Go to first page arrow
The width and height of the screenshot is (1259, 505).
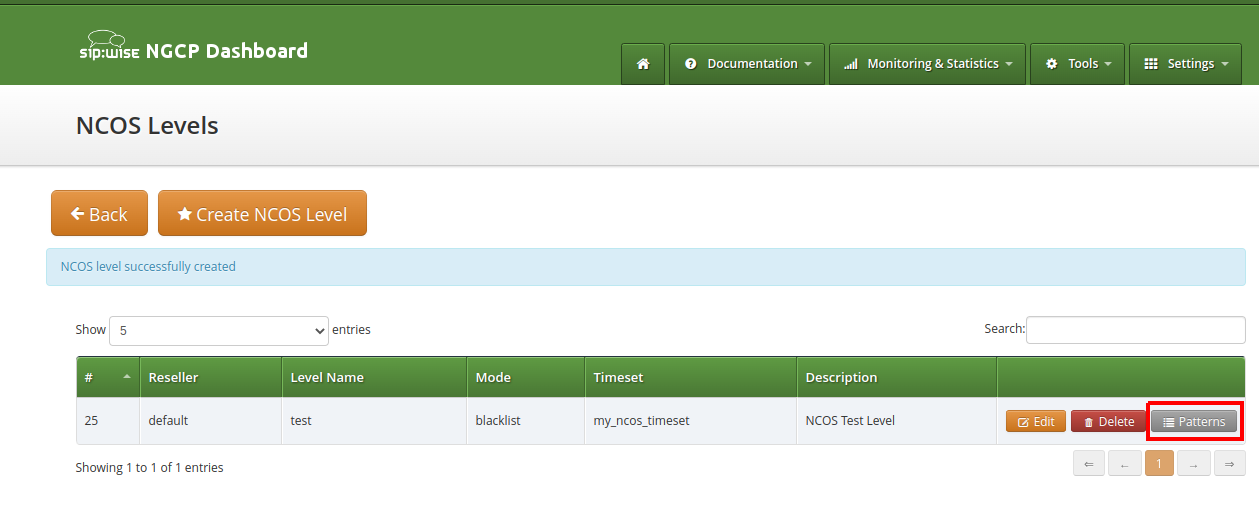point(1089,464)
